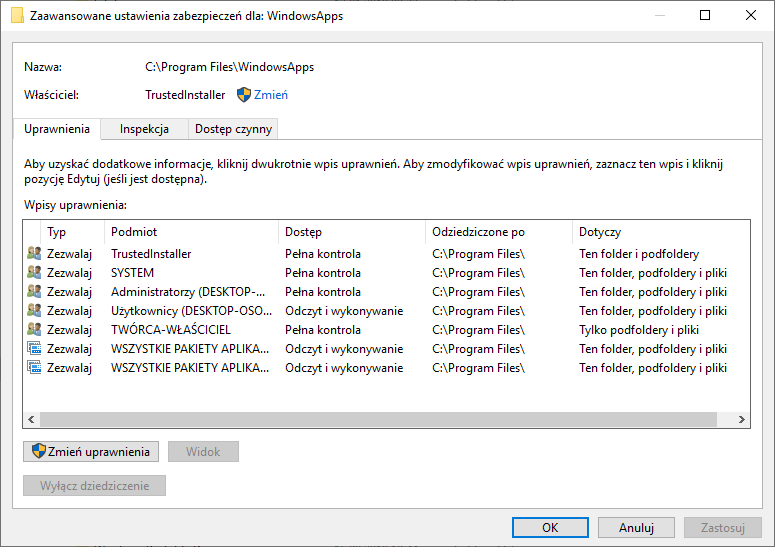
Task: Sort by the Dotyczy column header
Action: click(661, 232)
